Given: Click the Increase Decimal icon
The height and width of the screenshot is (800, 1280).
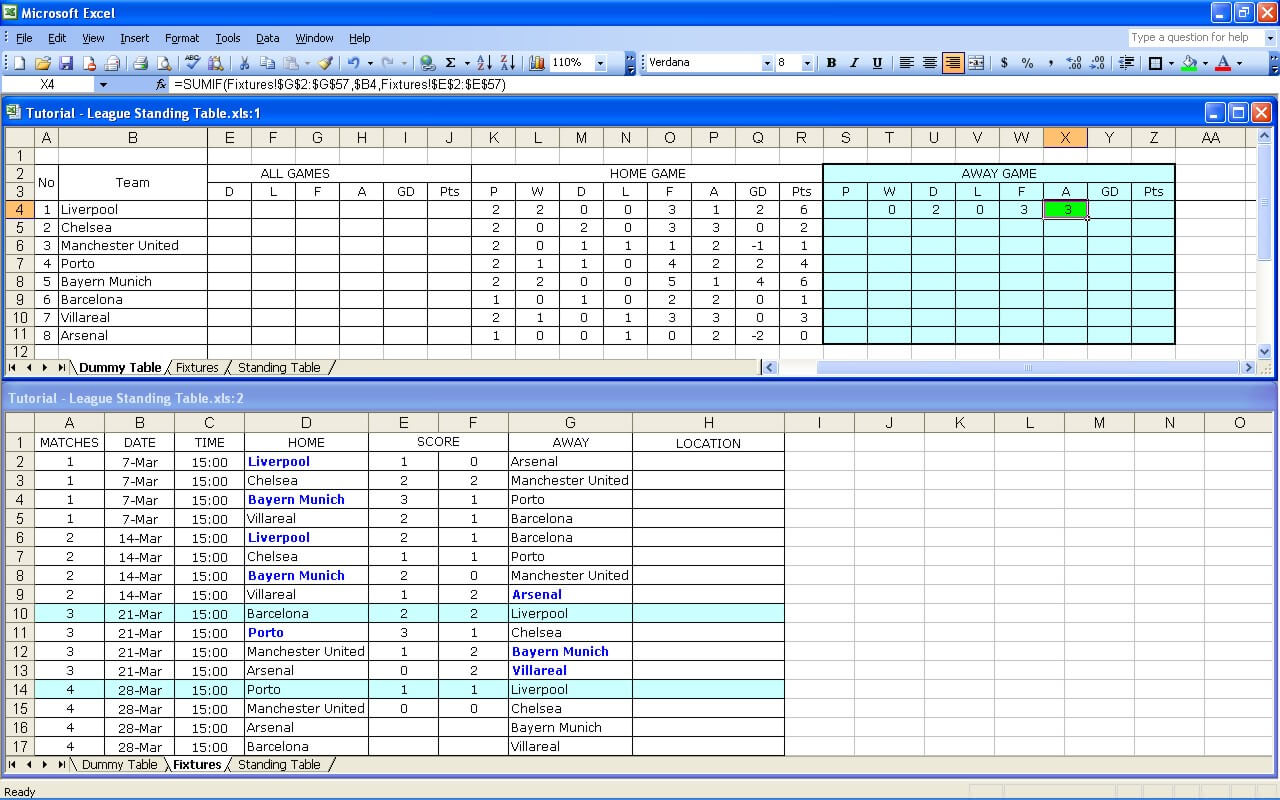Looking at the screenshot, I should 1074,63.
